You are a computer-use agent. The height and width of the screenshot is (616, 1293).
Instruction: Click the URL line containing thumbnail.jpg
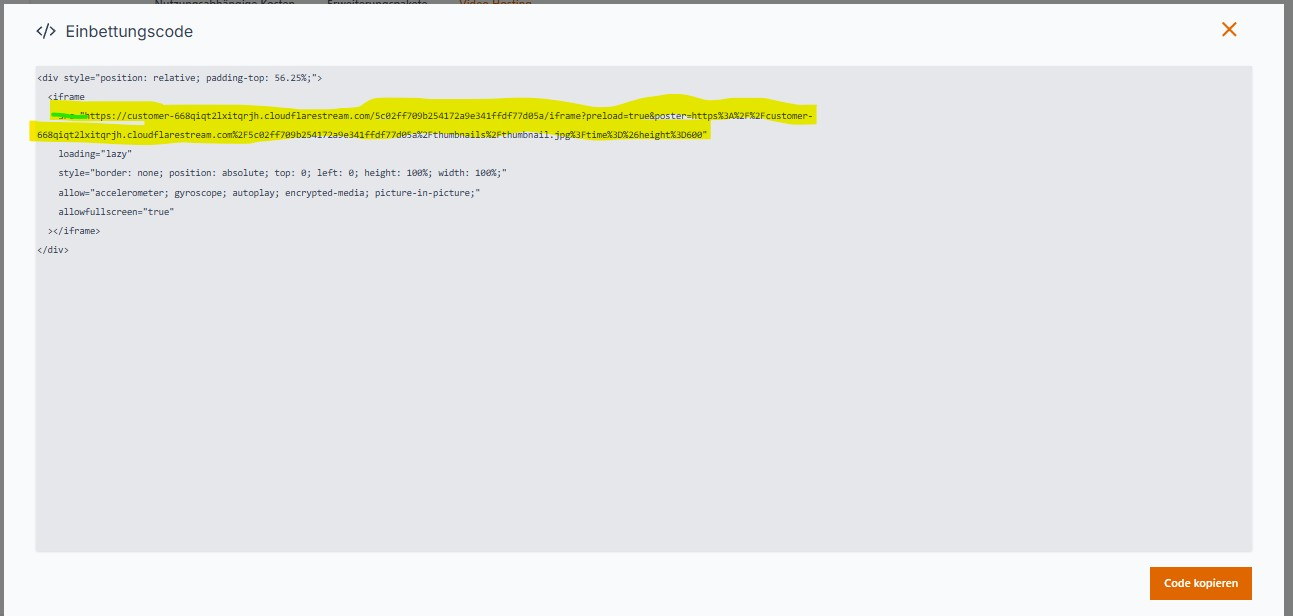click(373, 135)
